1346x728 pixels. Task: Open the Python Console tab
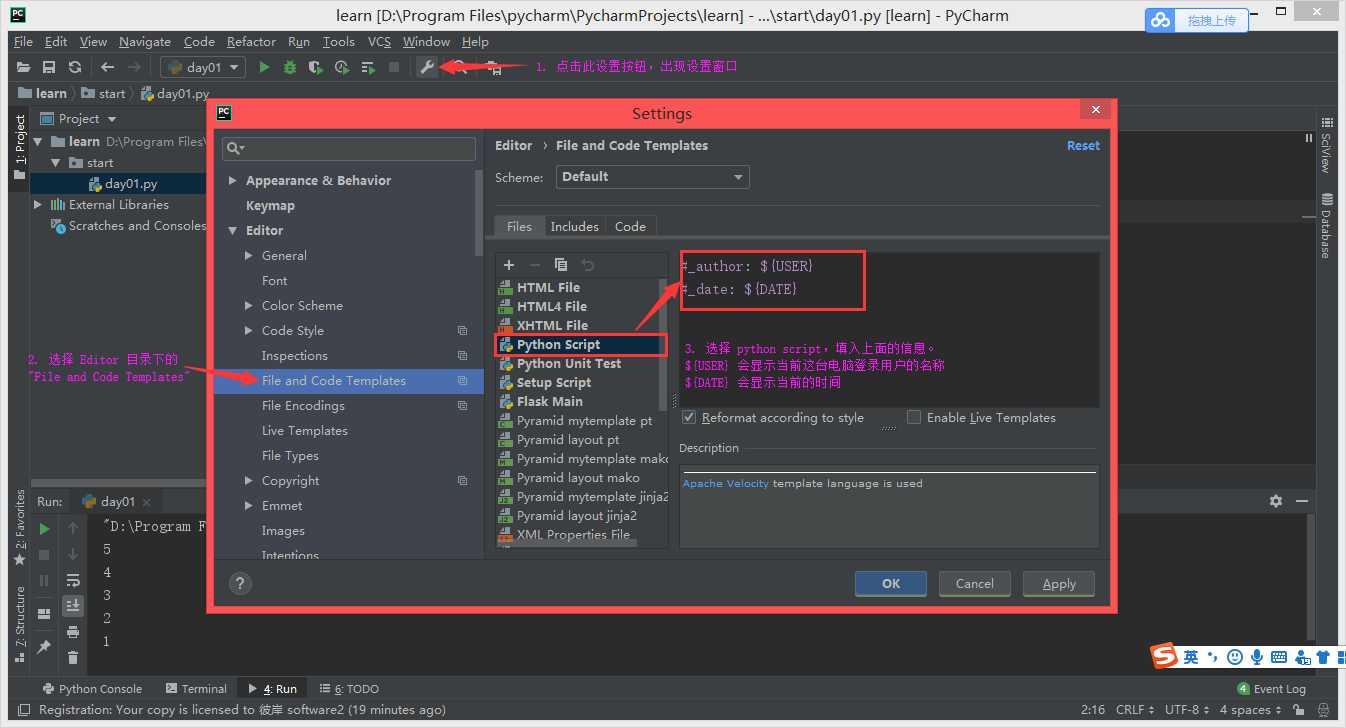click(92, 689)
